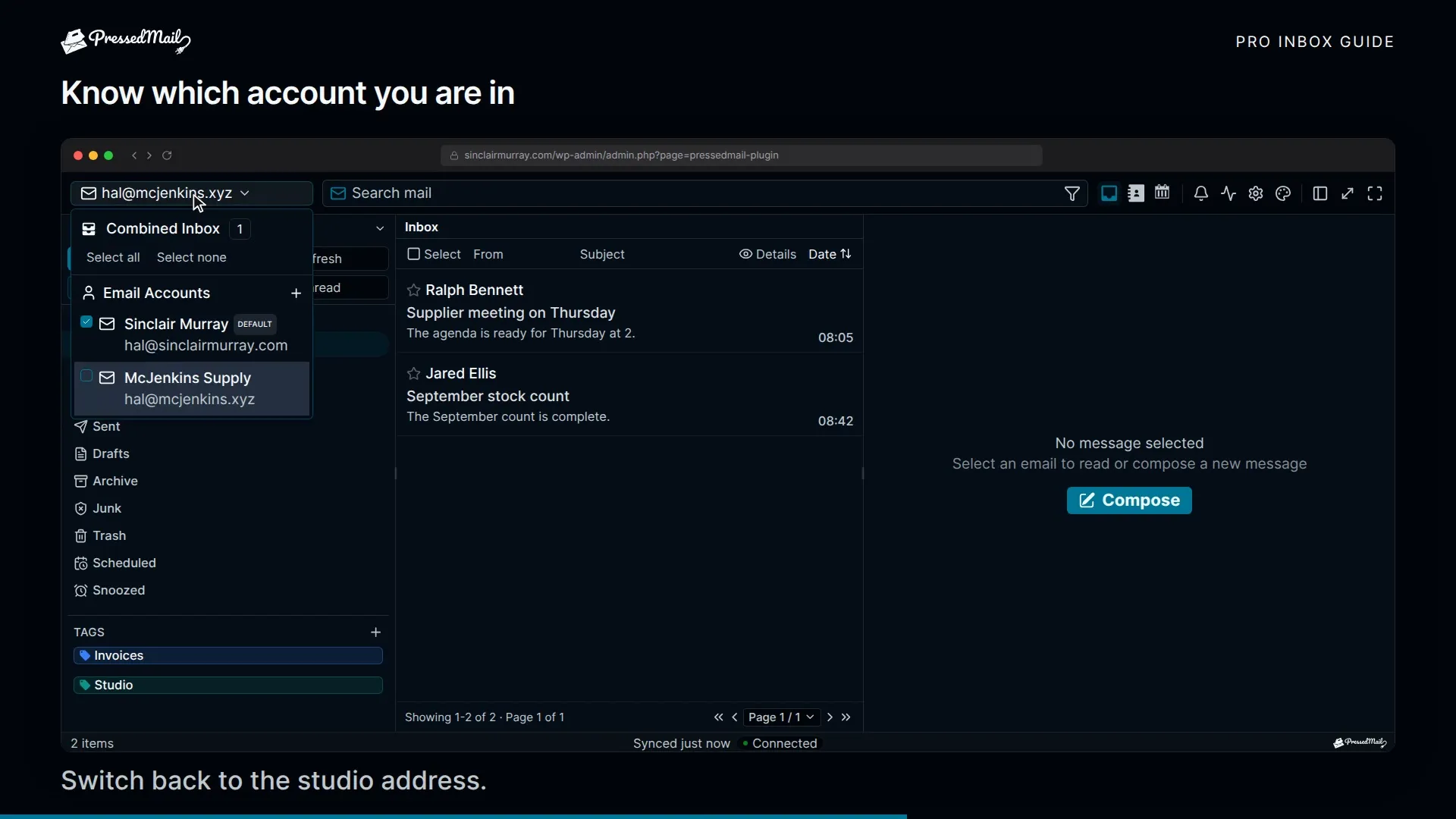The height and width of the screenshot is (819, 1456).
Task: Open the Page 1 / 1 dropdown
Action: point(781,717)
